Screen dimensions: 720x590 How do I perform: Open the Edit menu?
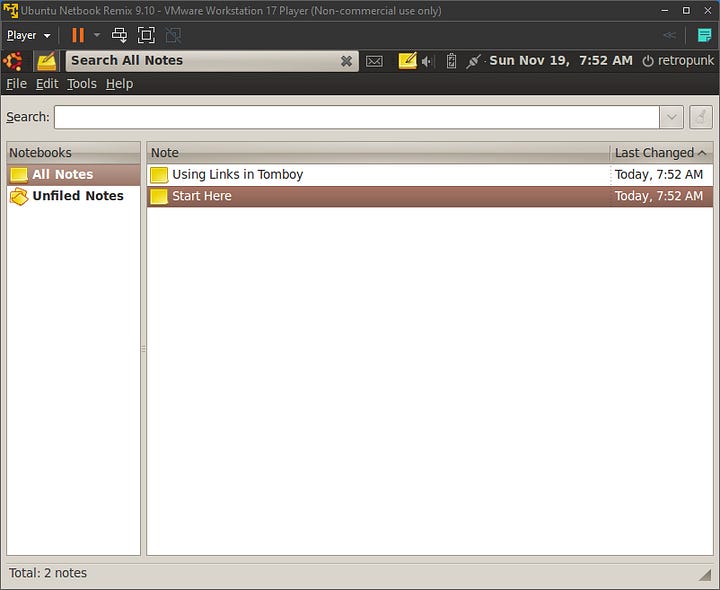pyautogui.click(x=47, y=84)
